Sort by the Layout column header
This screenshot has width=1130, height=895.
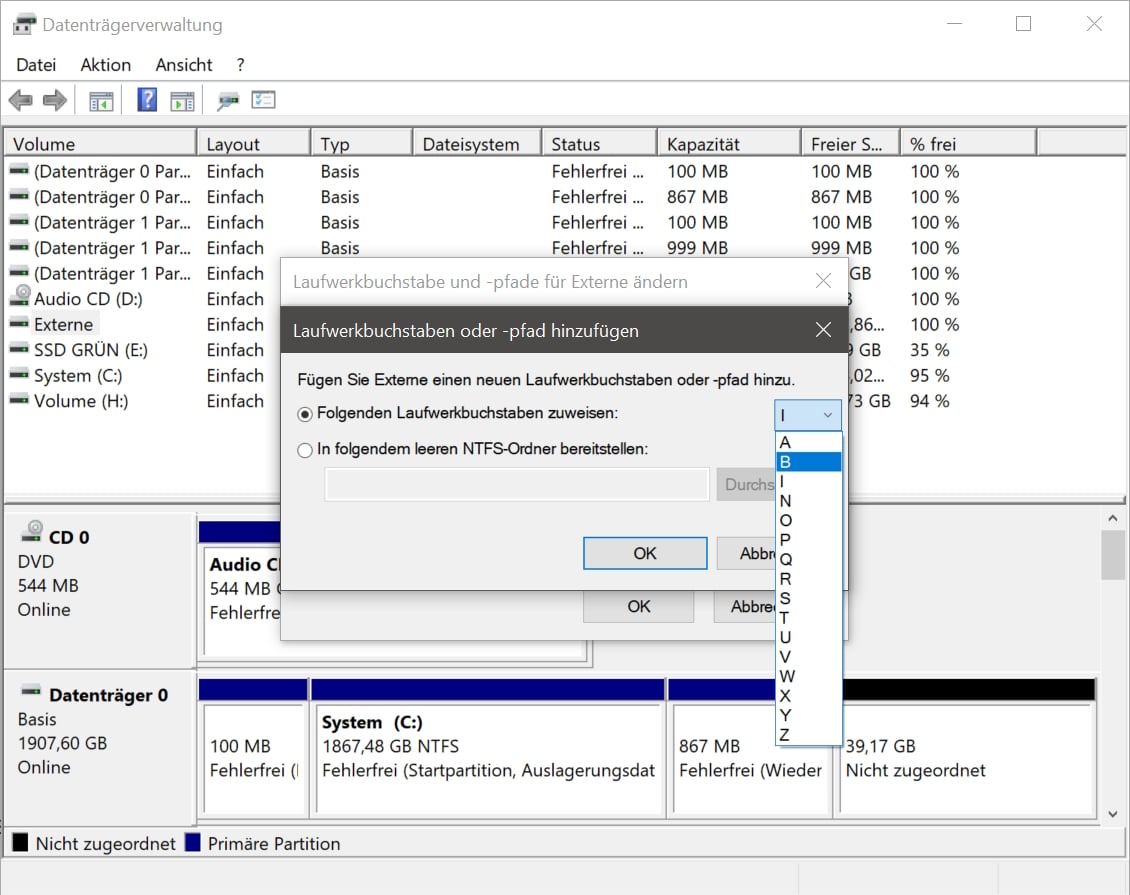253,143
